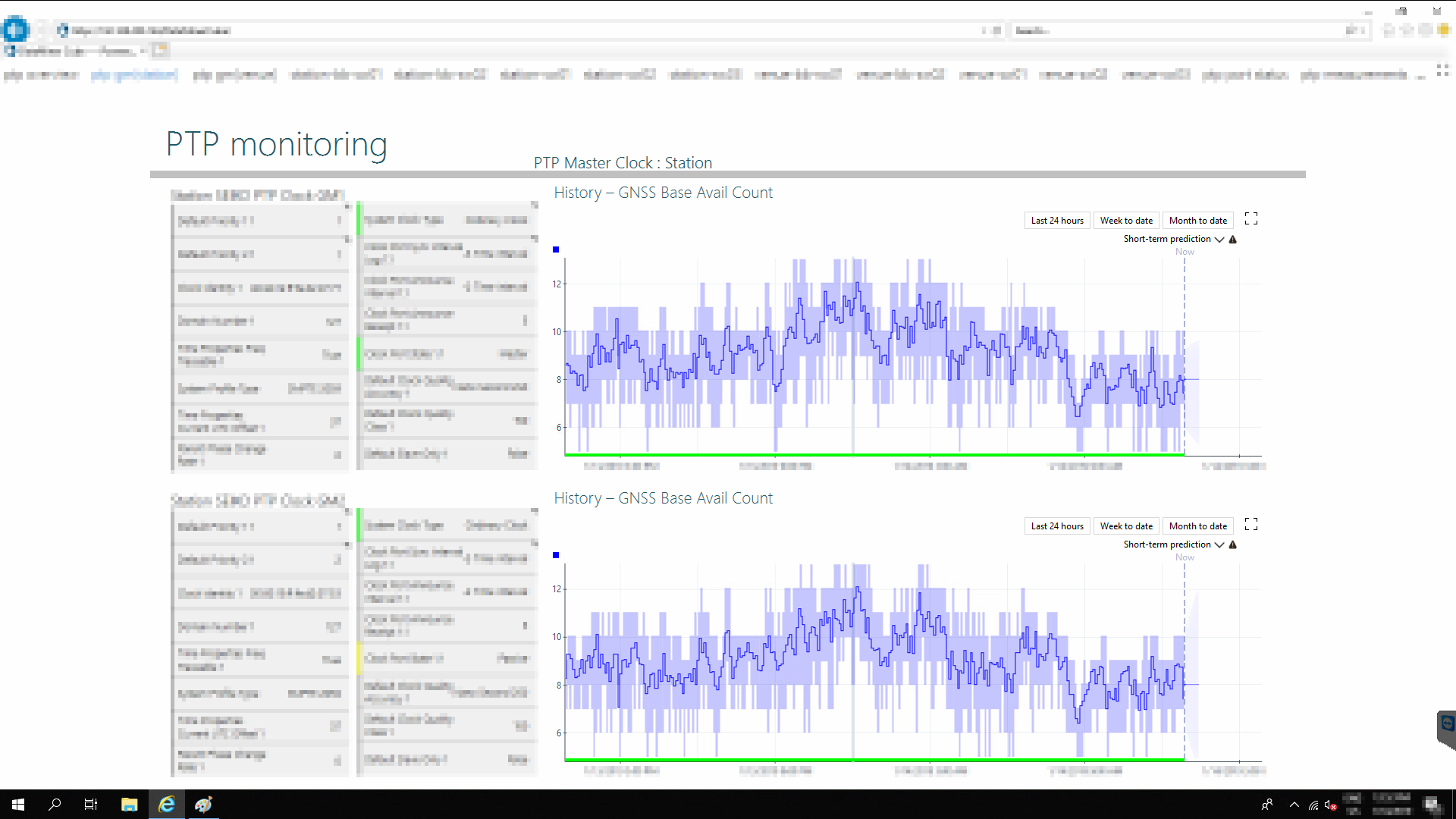
Task: Click the warning triangle next to Short-term prediction
Action: (x=1232, y=238)
